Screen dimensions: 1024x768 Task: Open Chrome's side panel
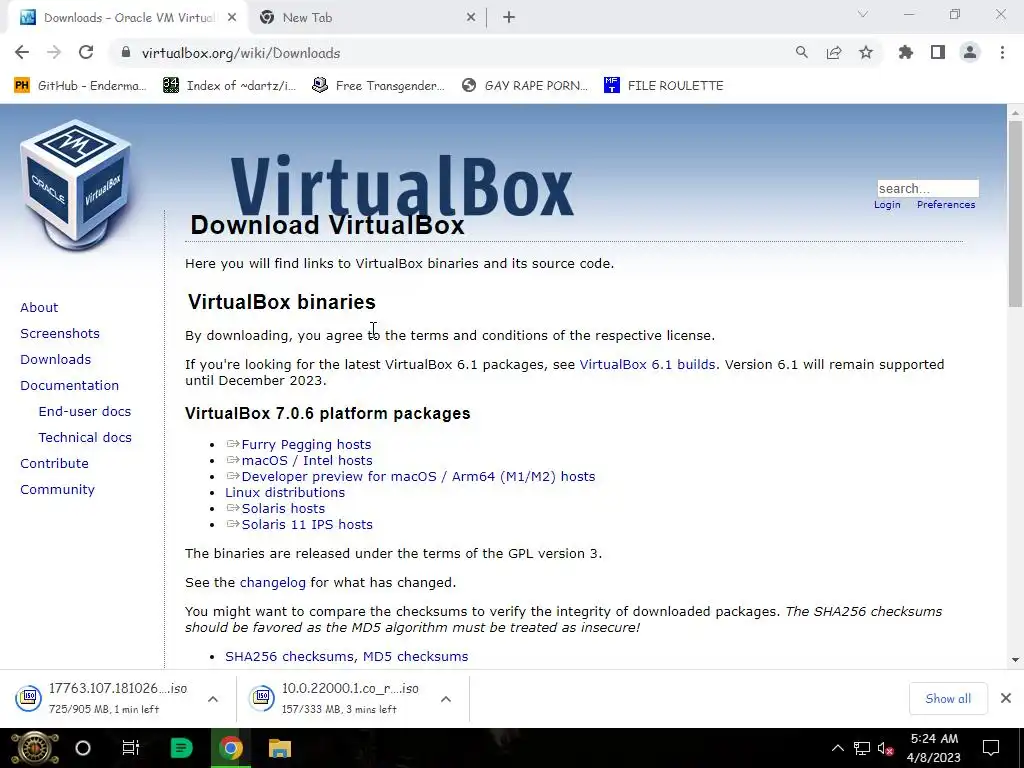pyautogui.click(x=938, y=53)
